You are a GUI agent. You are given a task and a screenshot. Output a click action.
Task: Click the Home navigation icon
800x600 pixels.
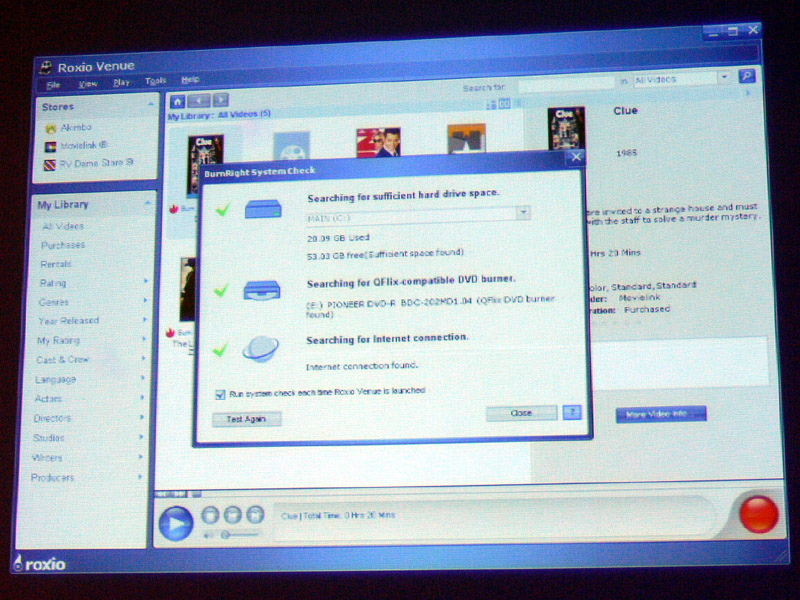(177, 101)
